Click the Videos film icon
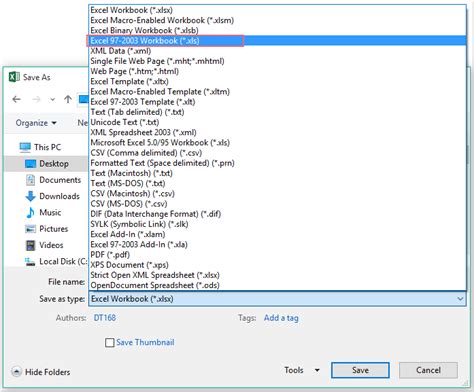Screen dimensions: 474x392 [30, 245]
